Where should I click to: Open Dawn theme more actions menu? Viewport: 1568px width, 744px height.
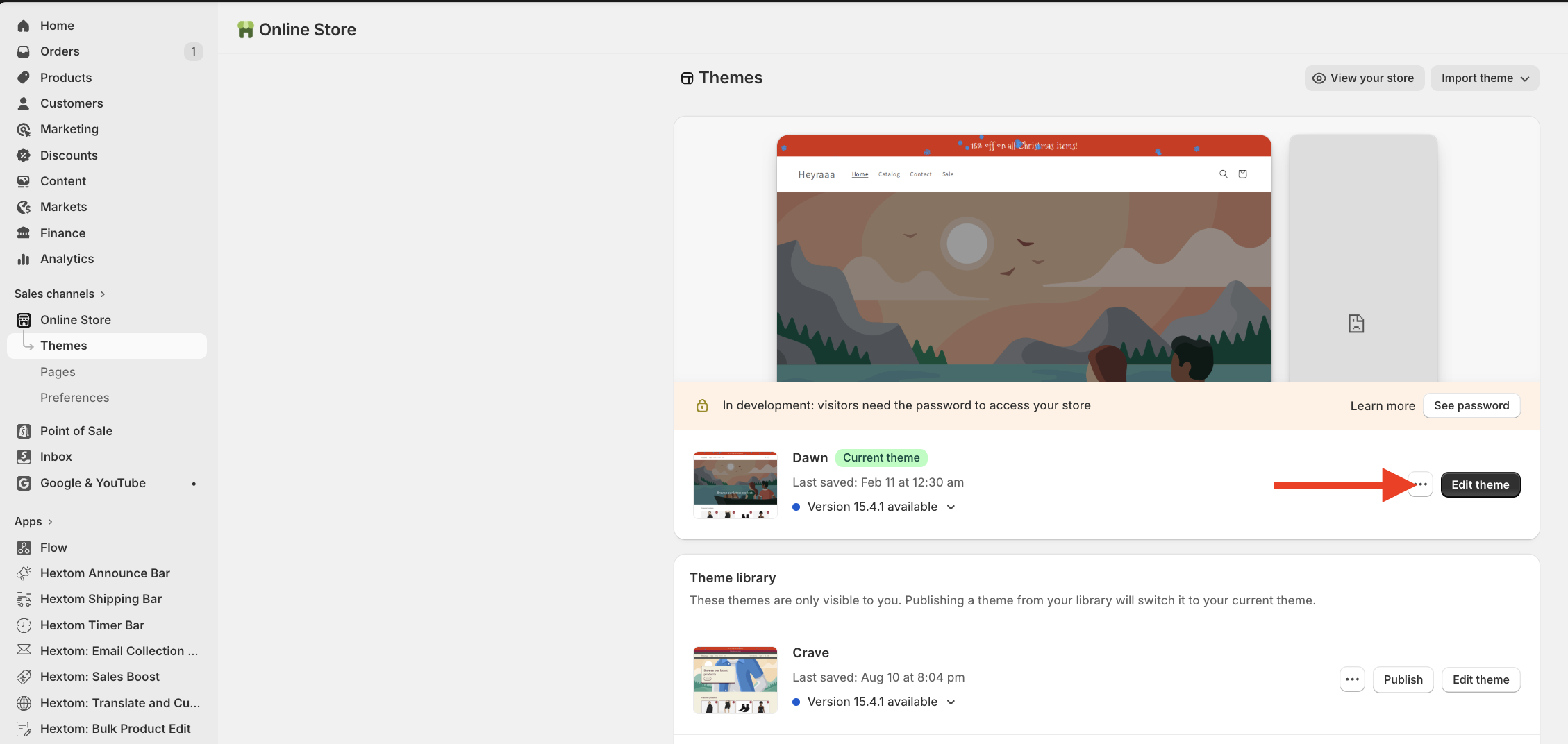1421,484
